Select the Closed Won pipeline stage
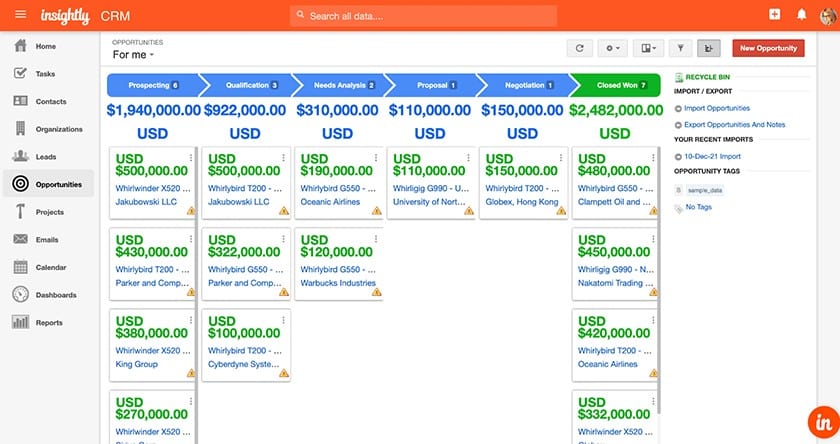Screen dimensions: 840x444 (618, 85)
